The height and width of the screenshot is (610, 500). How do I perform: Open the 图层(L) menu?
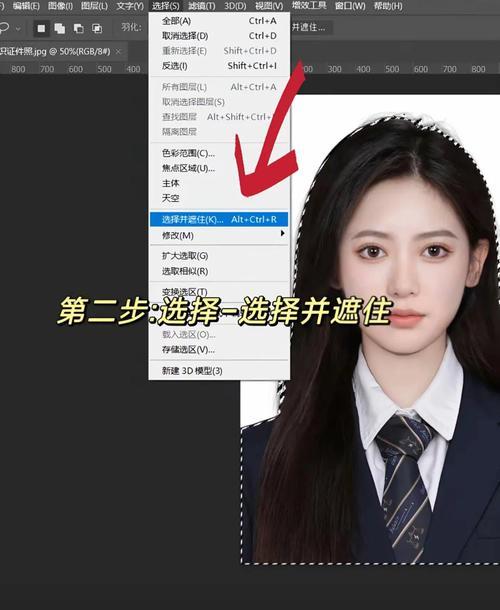[94, 6]
